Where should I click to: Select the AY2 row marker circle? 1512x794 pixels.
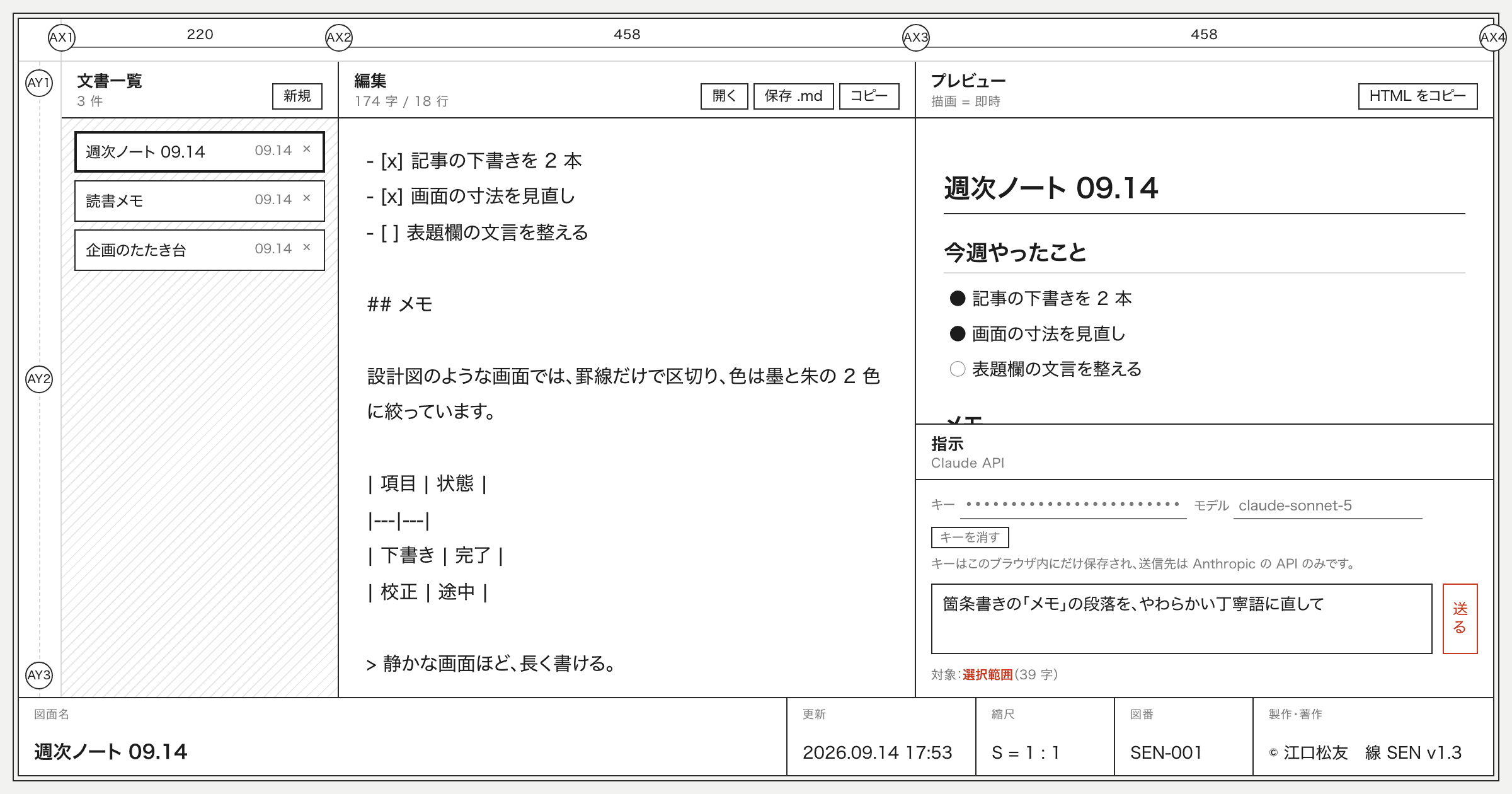(39, 379)
